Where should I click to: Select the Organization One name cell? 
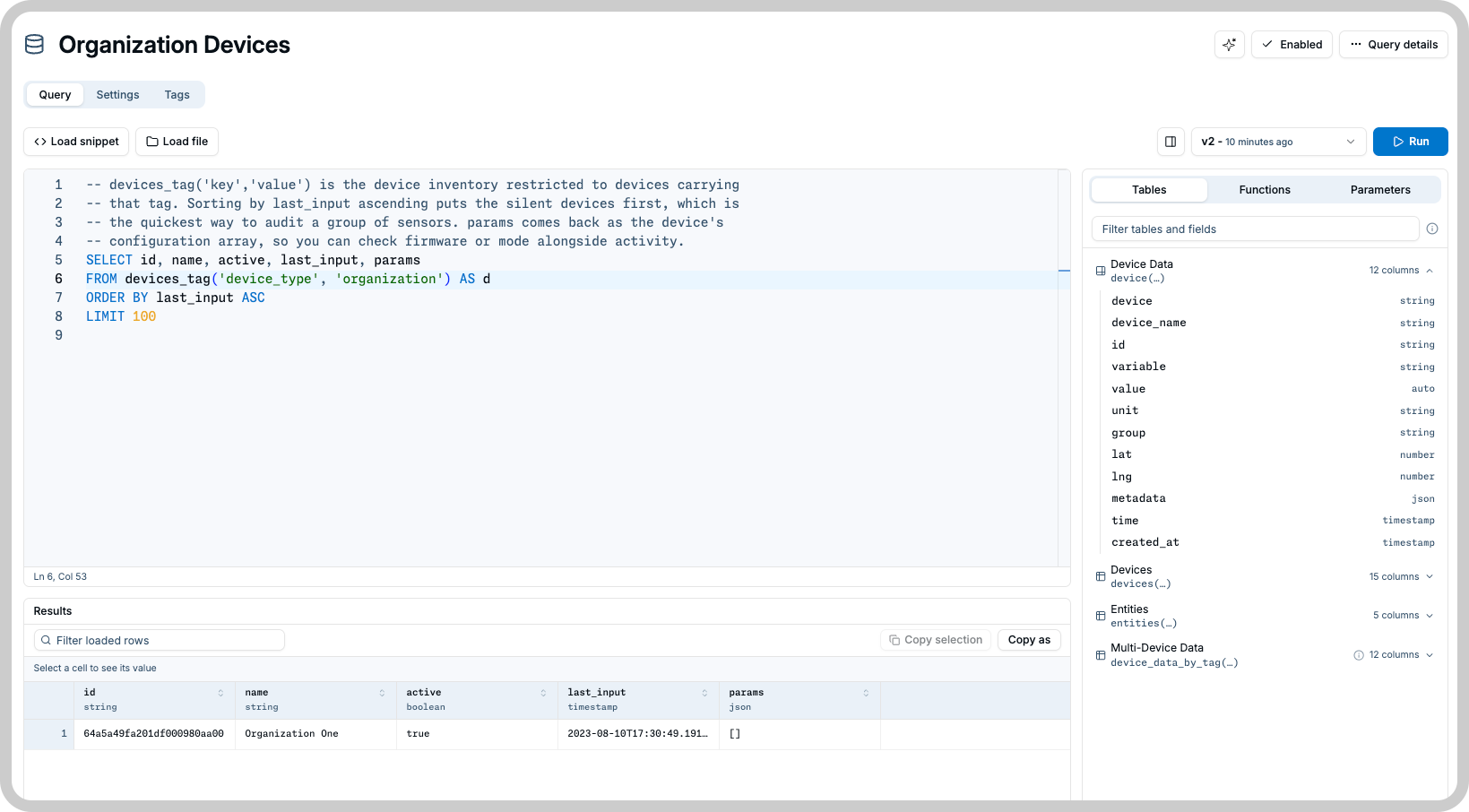pos(315,734)
